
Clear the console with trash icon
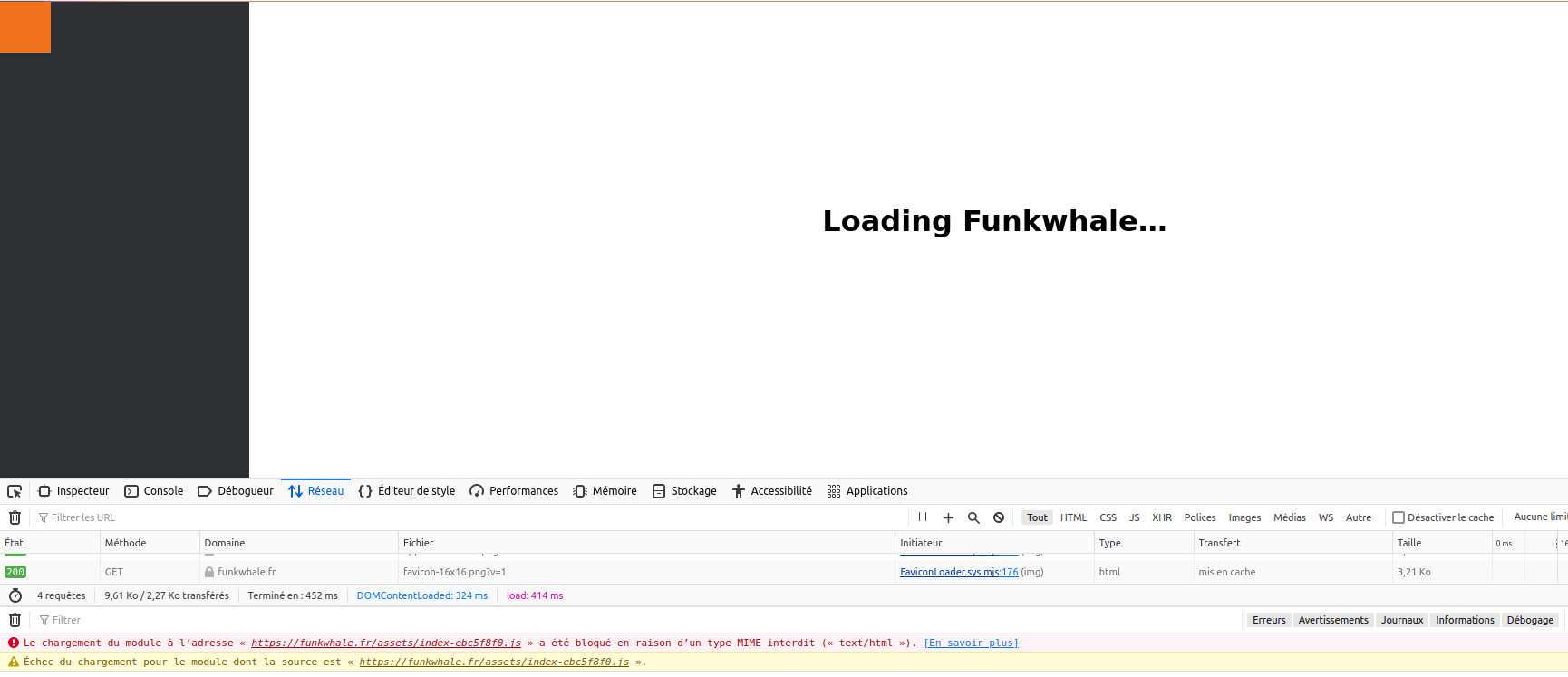click(15, 620)
